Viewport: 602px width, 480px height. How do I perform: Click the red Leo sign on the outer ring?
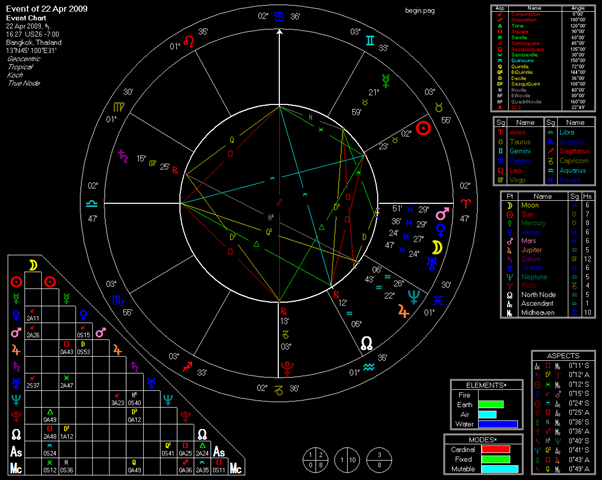(x=189, y=41)
